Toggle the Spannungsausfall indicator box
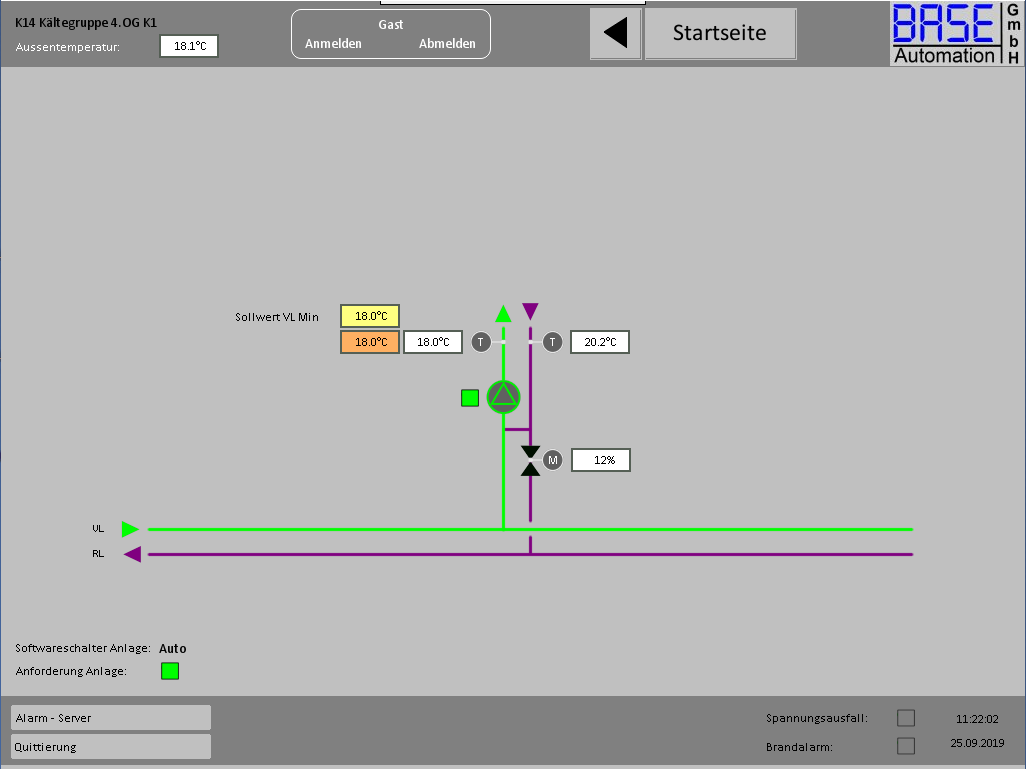Viewport: 1026px width, 769px height. tap(906, 718)
